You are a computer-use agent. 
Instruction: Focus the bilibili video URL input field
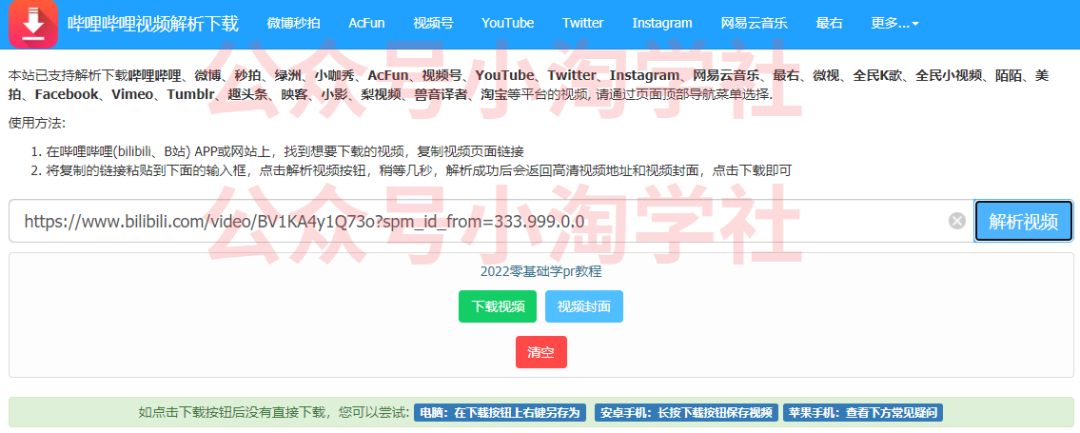(x=490, y=221)
